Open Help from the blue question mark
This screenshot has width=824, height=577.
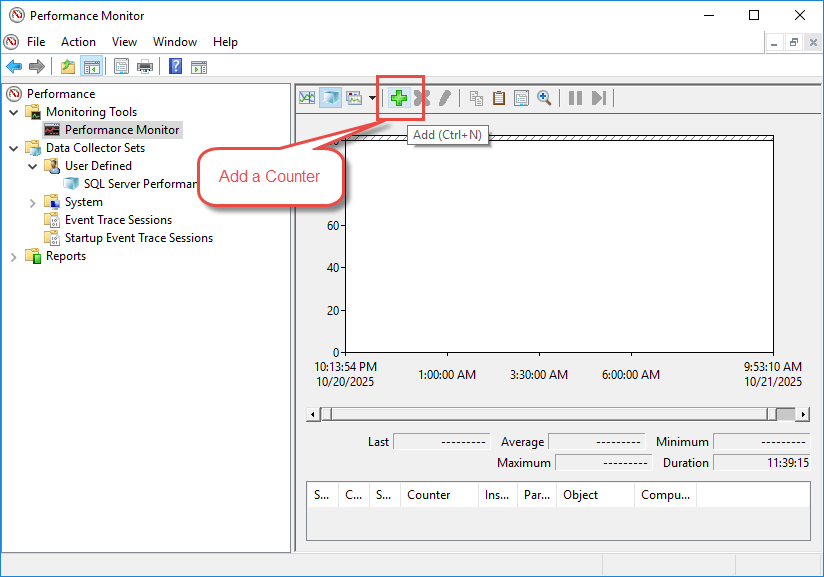click(173, 66)
